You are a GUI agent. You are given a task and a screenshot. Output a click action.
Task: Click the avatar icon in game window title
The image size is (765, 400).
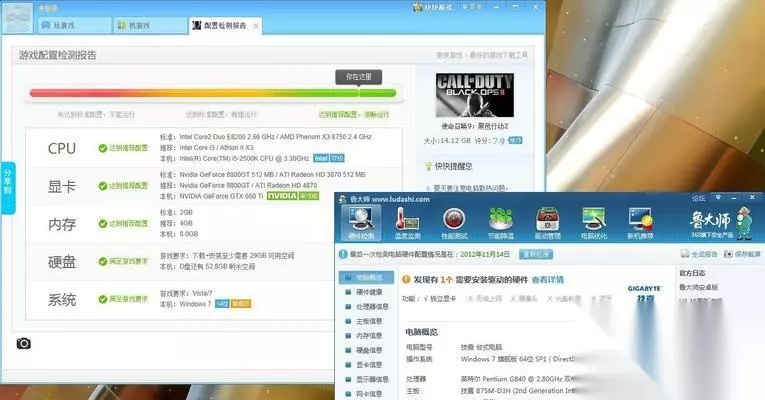coord(17,18)
